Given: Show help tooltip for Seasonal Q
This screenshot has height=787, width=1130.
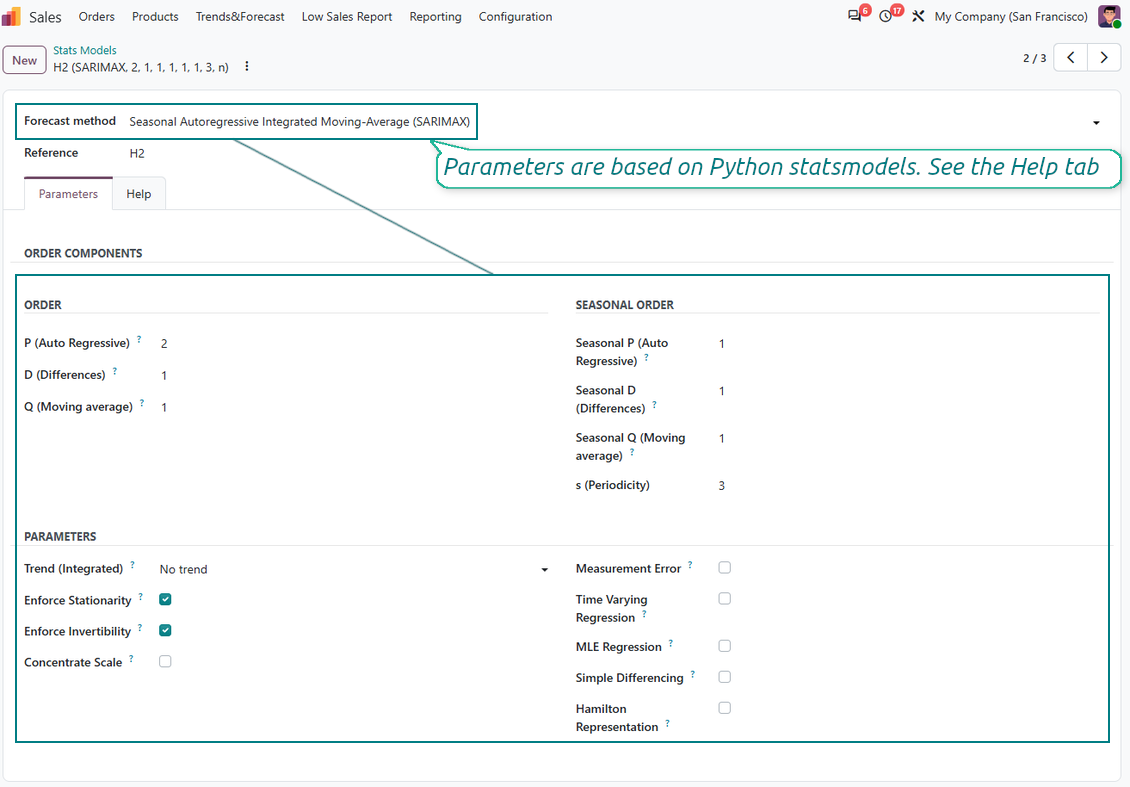Looking at the screenshot, I should tap(632, 452).
